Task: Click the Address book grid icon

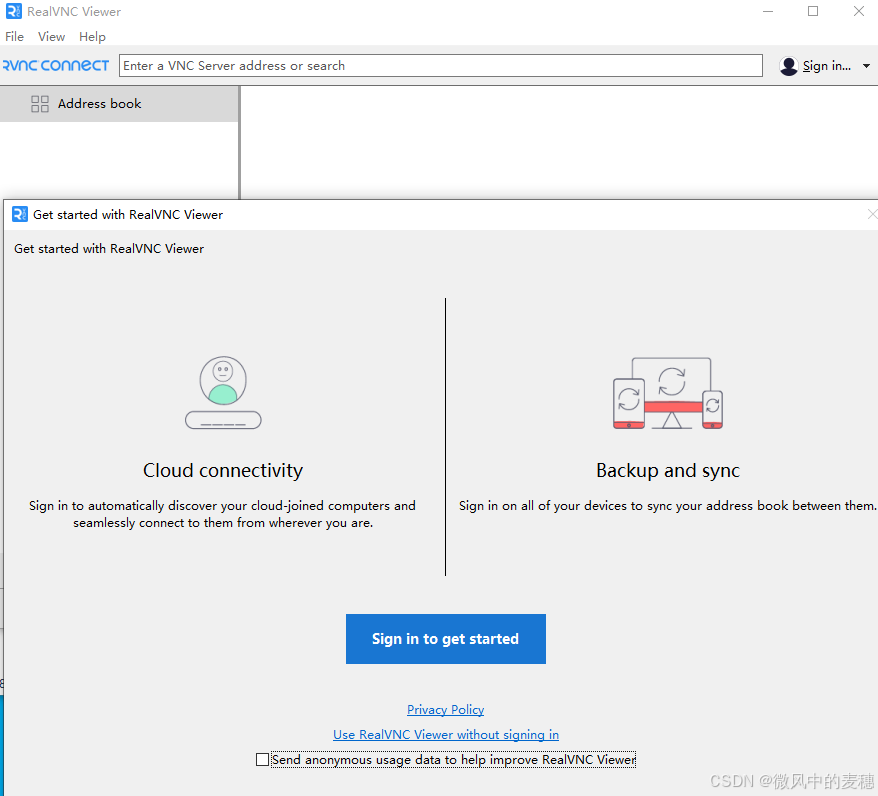Action: (x=40, y=104)
